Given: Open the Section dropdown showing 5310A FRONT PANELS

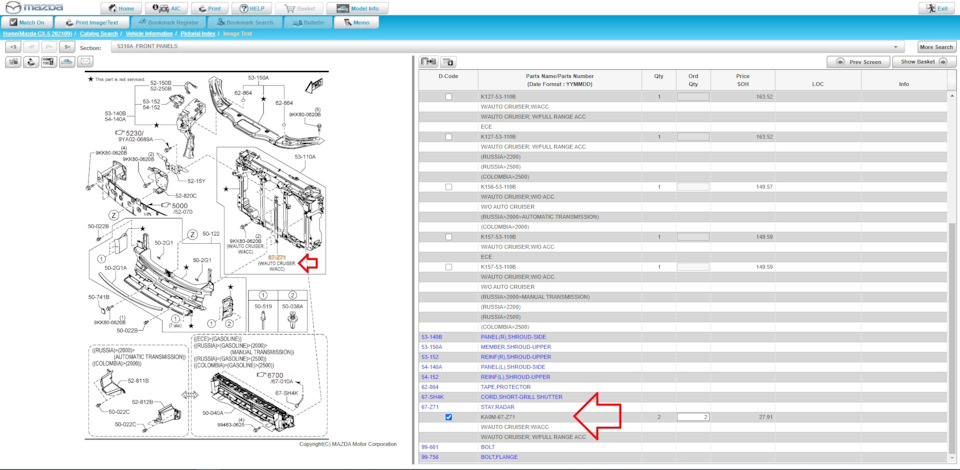Looking at the screenshot, I should click(508, 47).
